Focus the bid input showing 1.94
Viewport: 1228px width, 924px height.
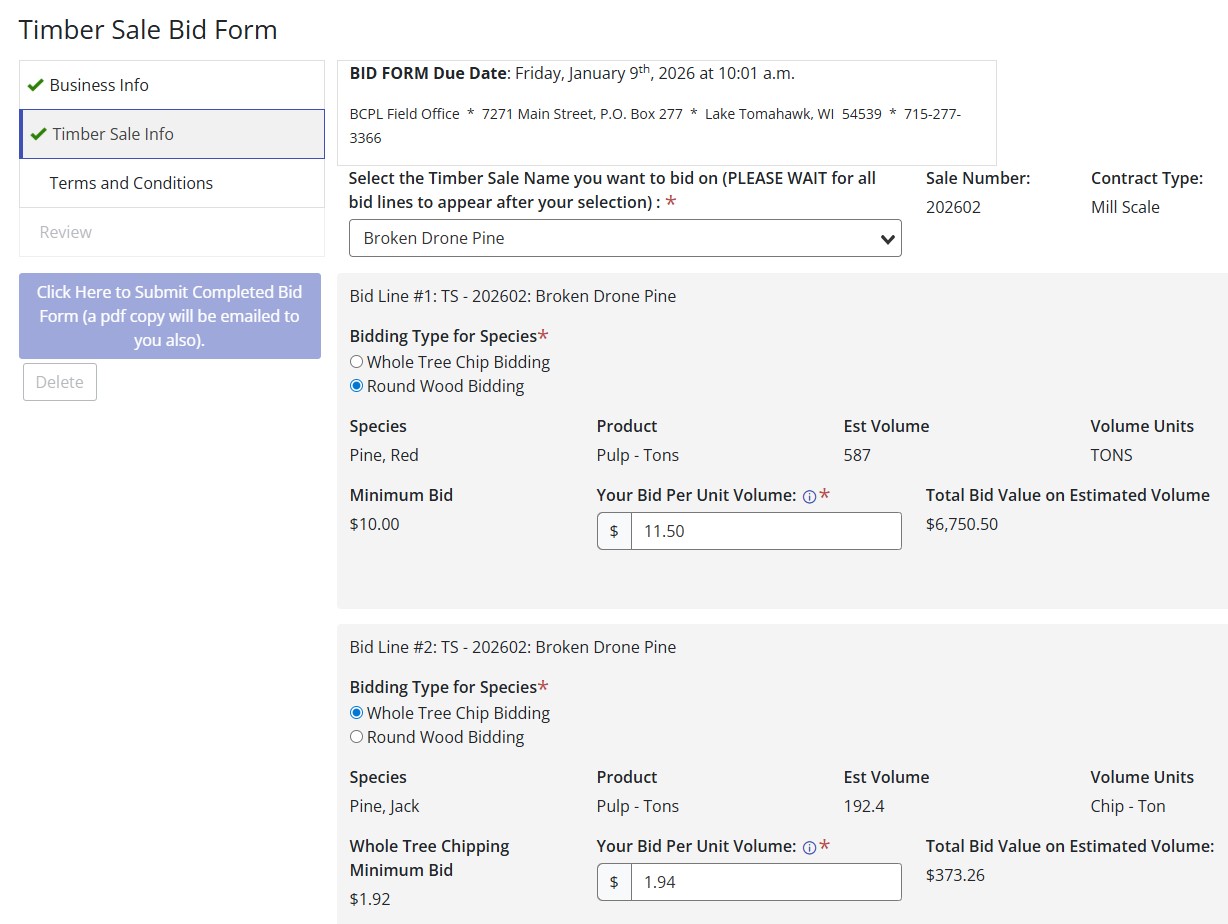(766, 882)
